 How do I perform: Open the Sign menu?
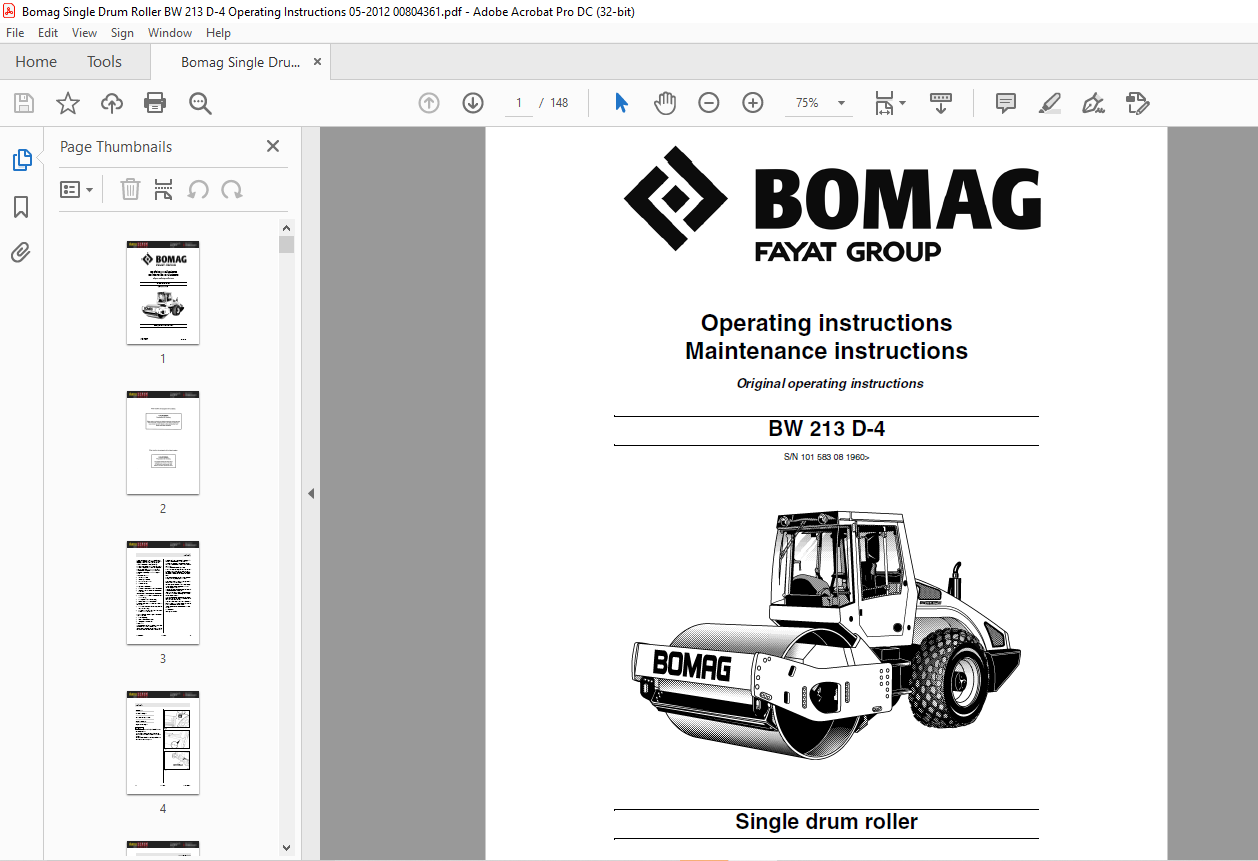click(122, 33)
